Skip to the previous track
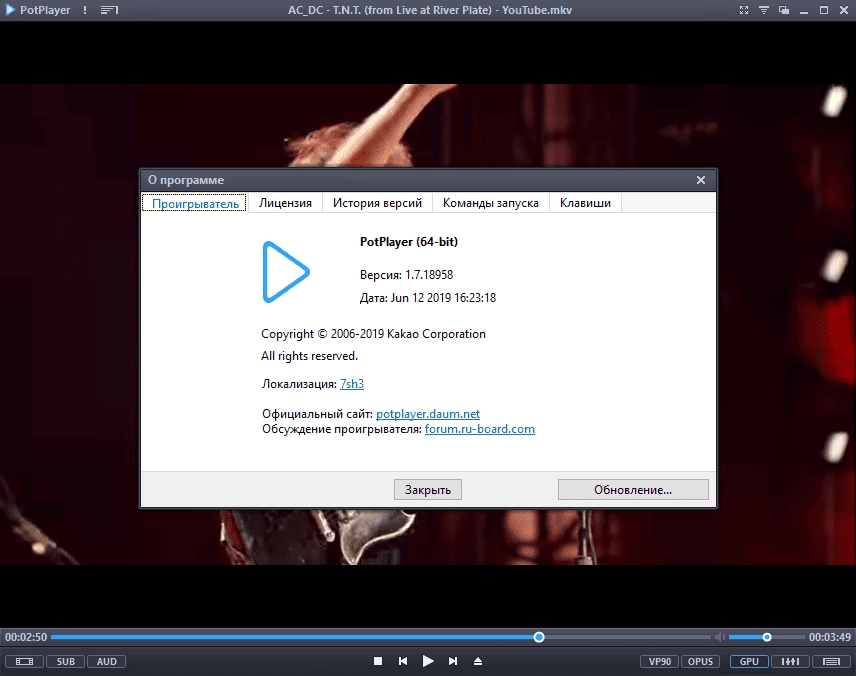 (x=403, y=661)
